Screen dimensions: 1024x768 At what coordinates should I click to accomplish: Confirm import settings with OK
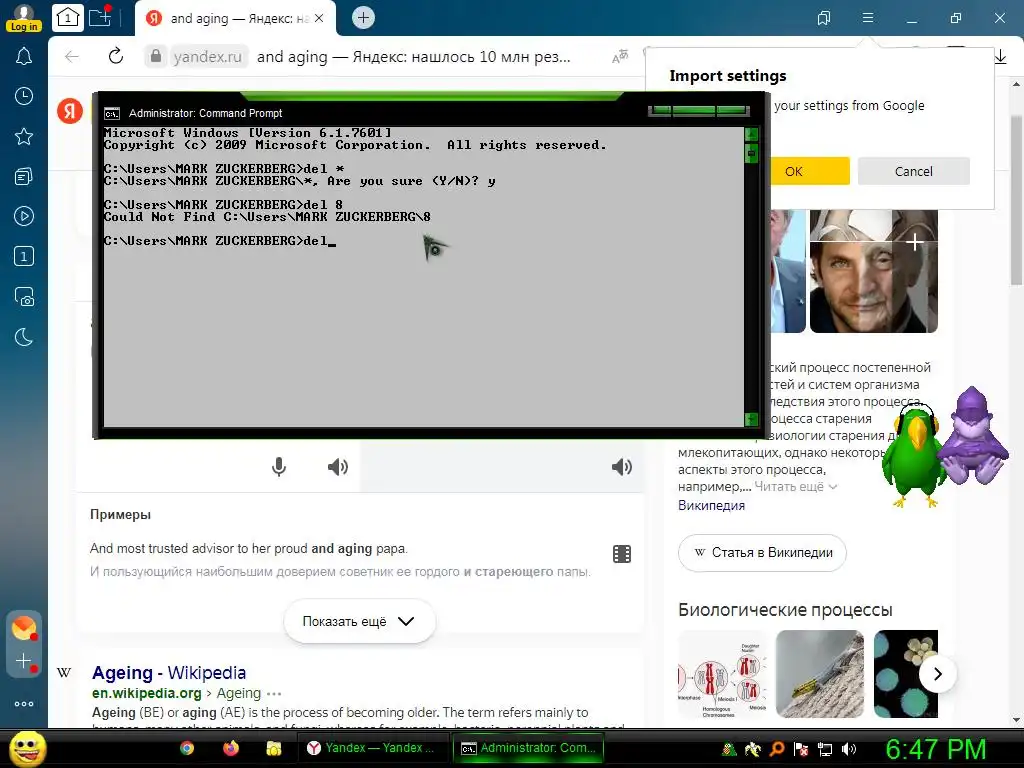(x=808, y=171)
